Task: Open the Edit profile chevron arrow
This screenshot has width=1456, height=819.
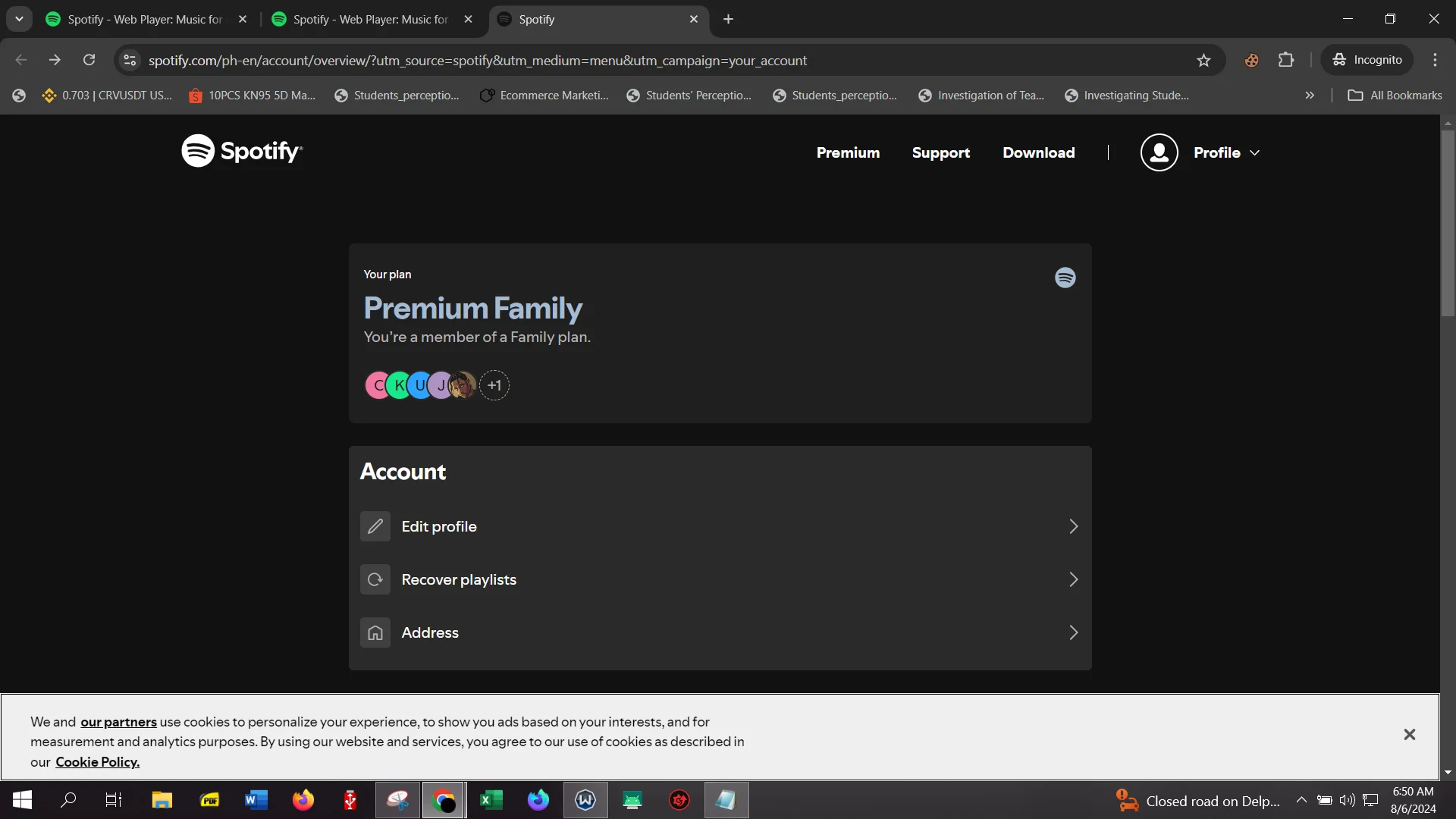Action: 1073,526
